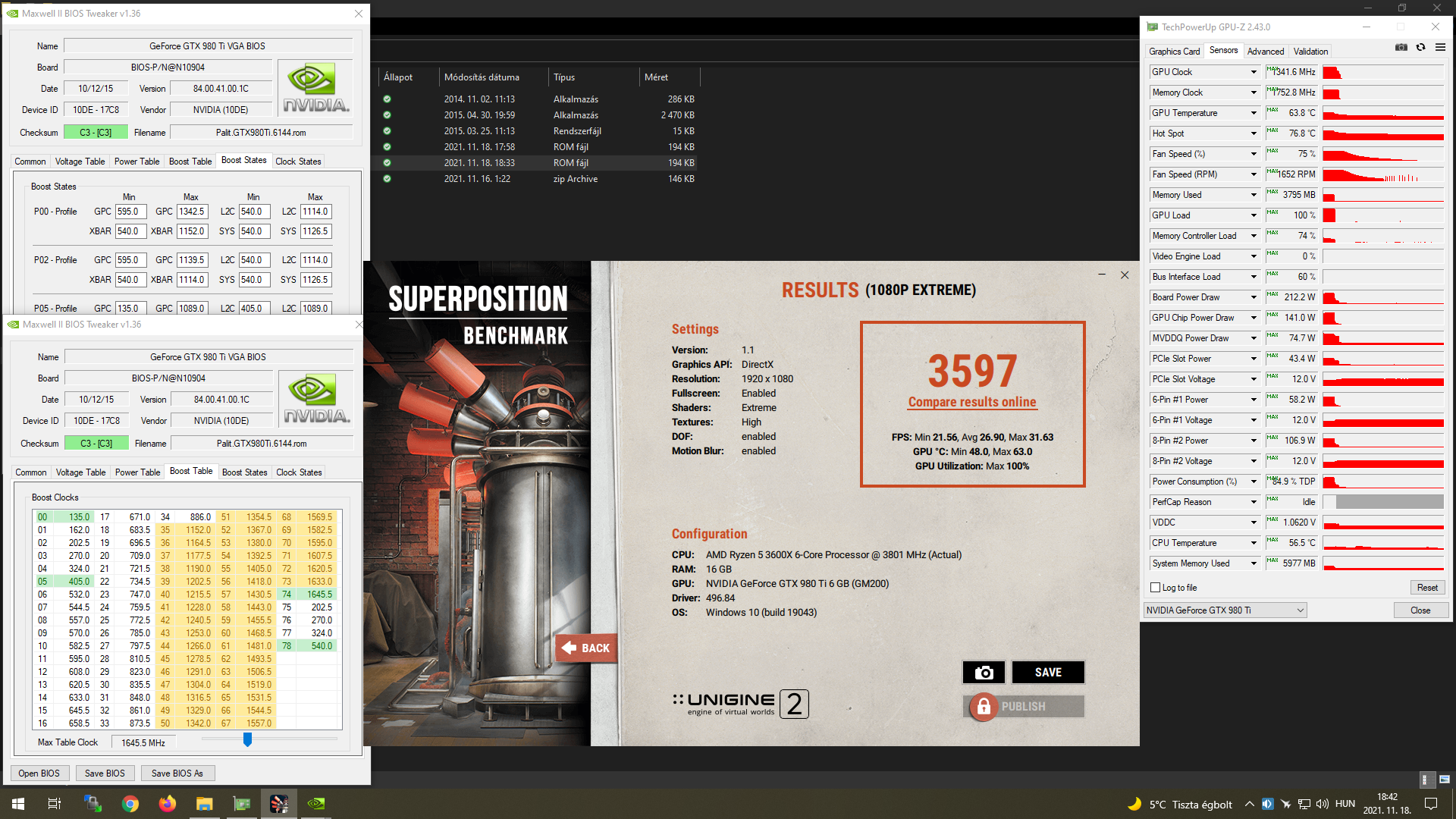Click Superposition camera screenshot button

click(984, 673)
